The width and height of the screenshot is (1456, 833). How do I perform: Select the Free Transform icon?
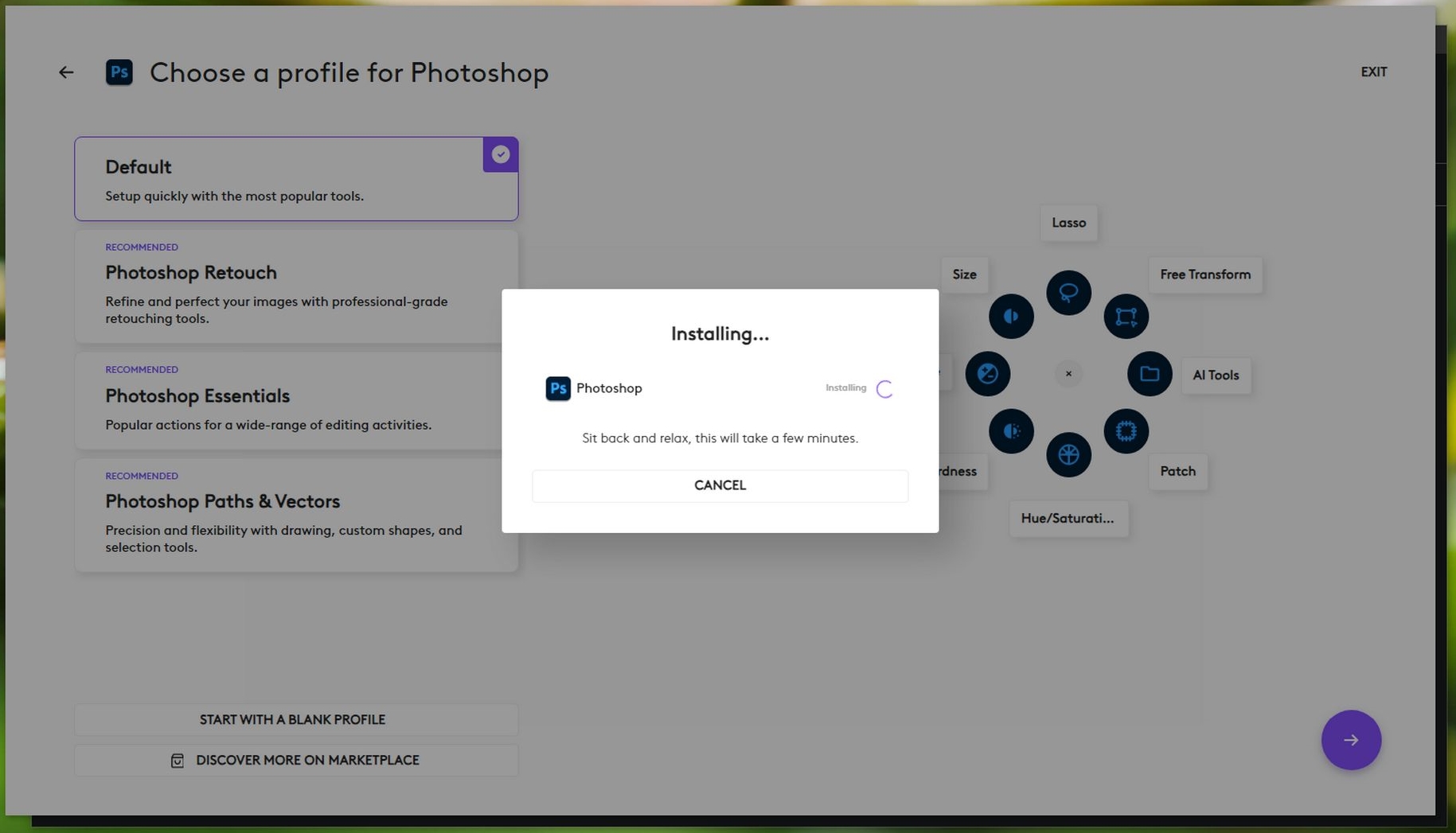pyautogui.click(x=1126, y=317)
